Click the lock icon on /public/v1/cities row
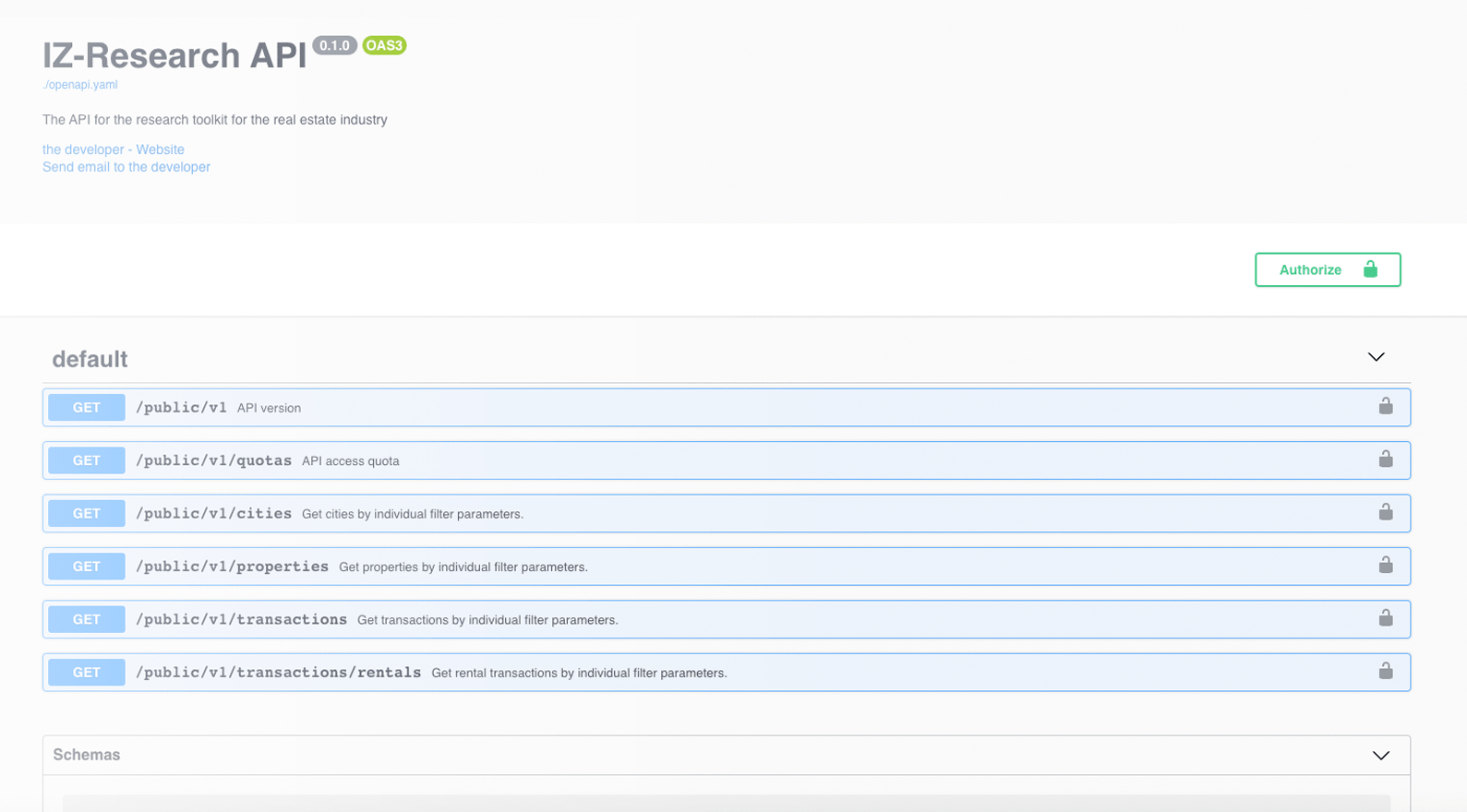Screen dimensions: 1467x812 1386,512
